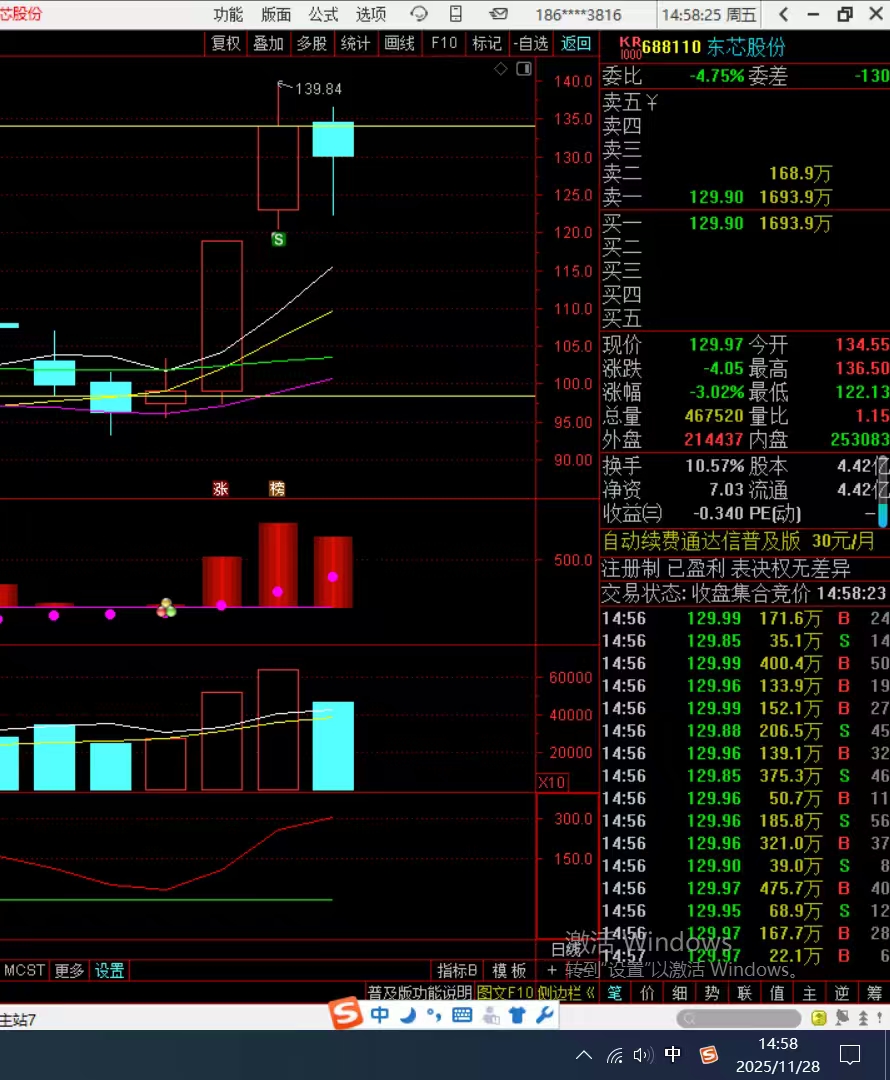The height and width of the screenshot is (1080, 890).
Task: Switch to the 价 tab
Action: tap(648, 993)
